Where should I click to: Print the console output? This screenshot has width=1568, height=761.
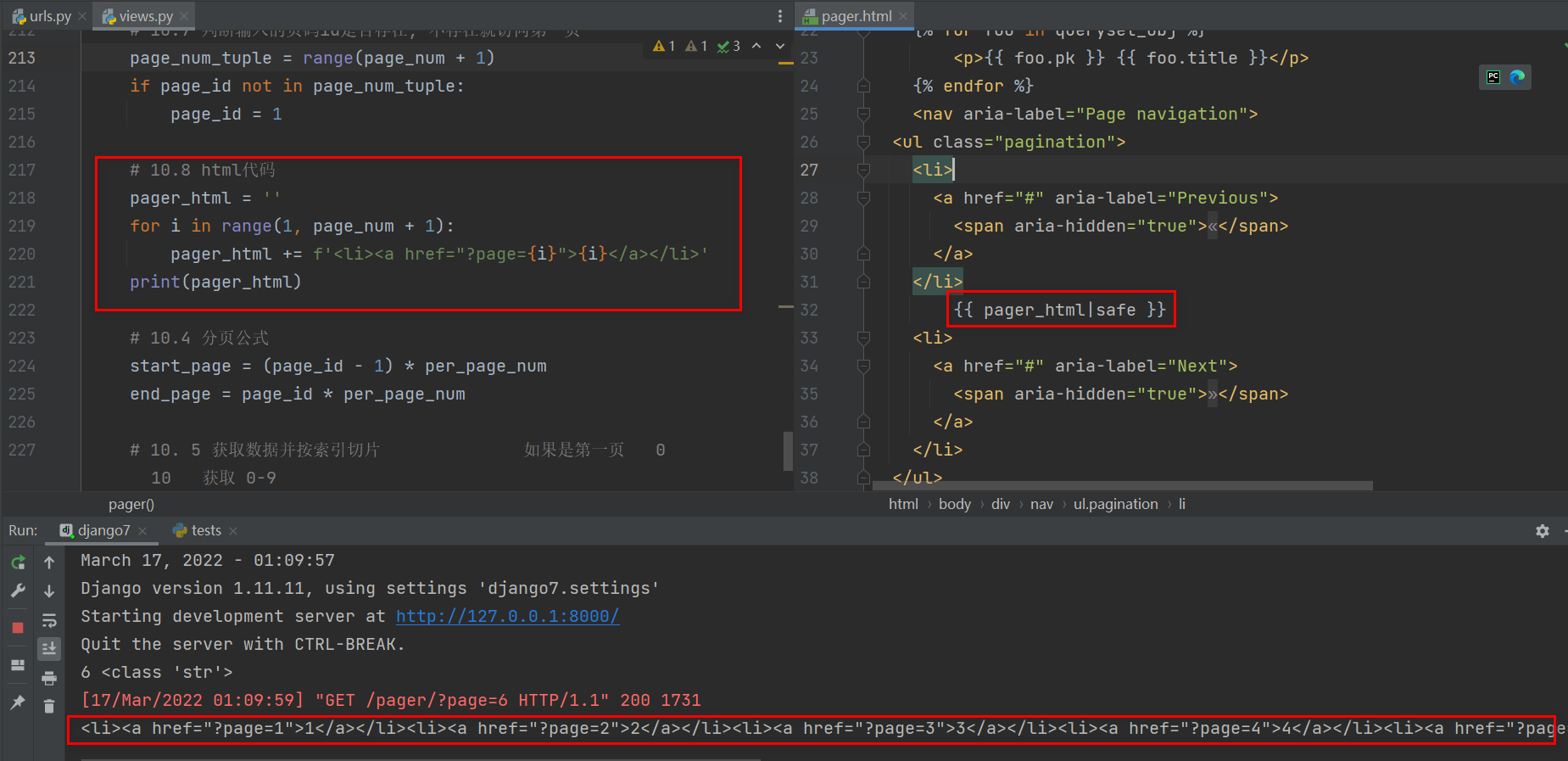(49, 678)
